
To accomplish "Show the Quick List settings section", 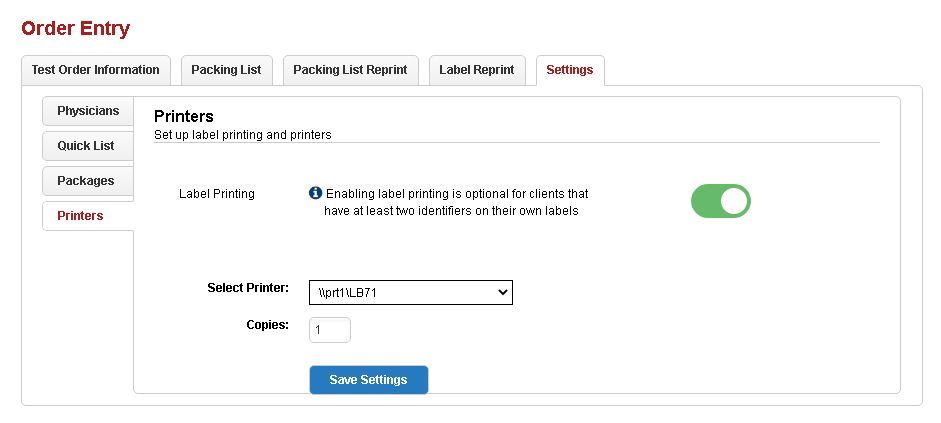I will click(x=86, y=146).
